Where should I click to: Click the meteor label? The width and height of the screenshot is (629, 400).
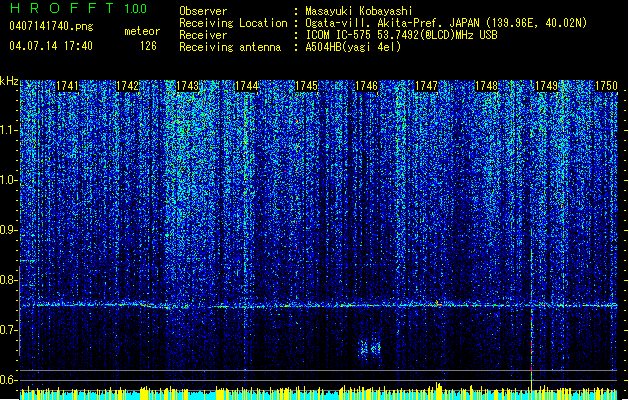click(142, 31)
